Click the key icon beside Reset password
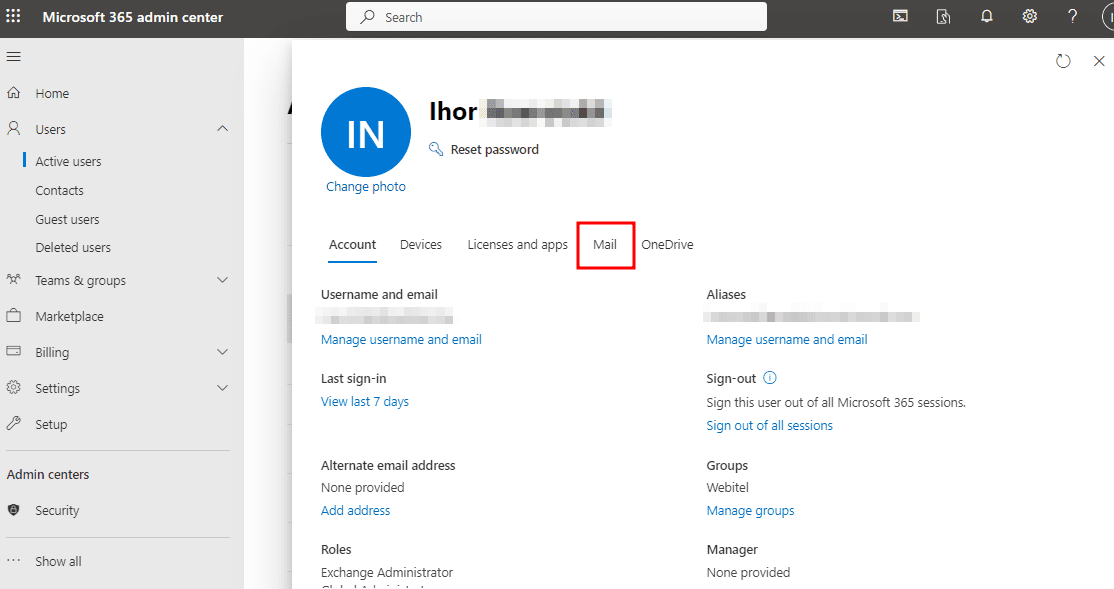The image size is (1114, 589). [436, 148]
